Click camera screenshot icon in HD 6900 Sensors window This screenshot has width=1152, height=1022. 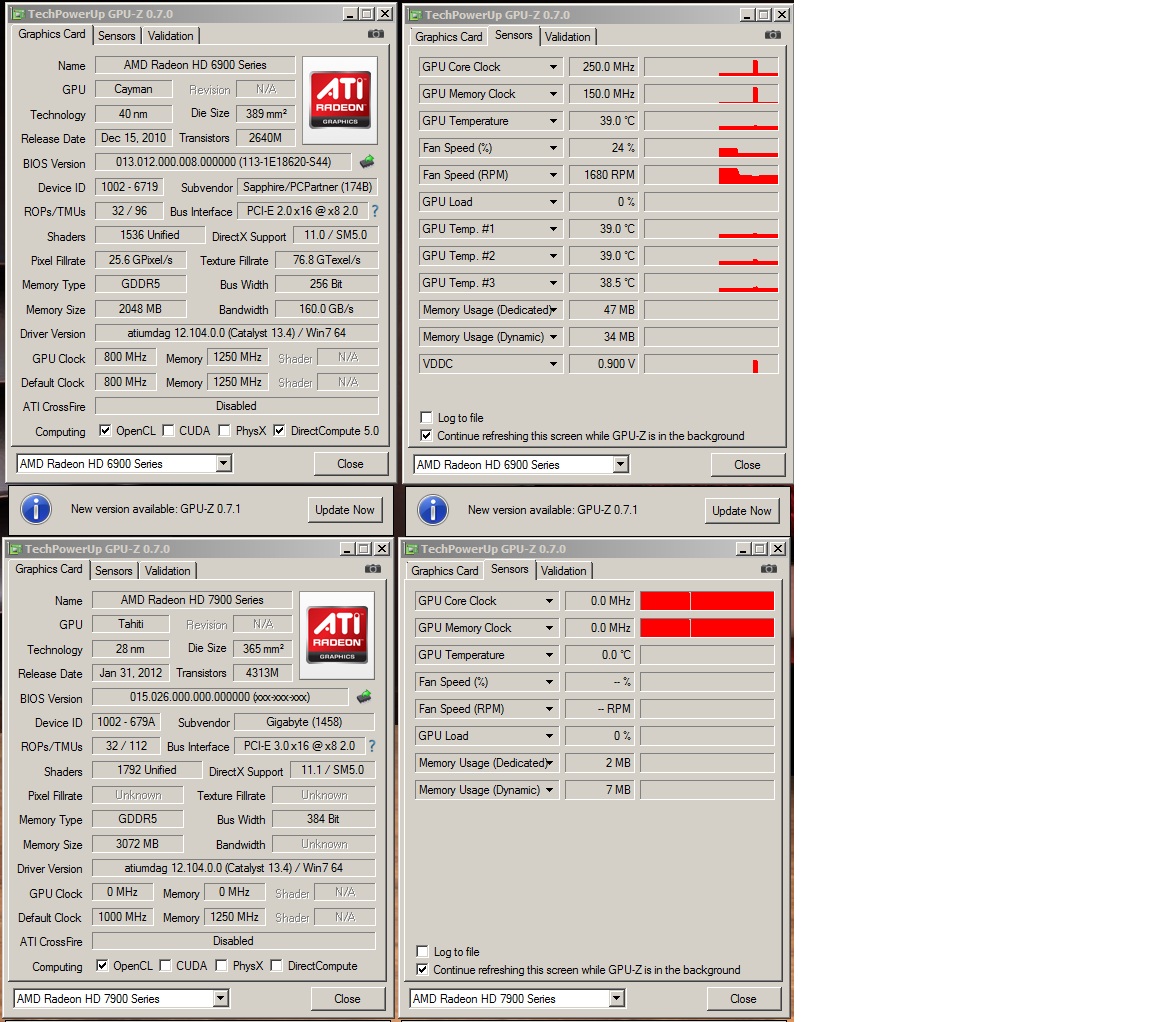pos(772,35)
